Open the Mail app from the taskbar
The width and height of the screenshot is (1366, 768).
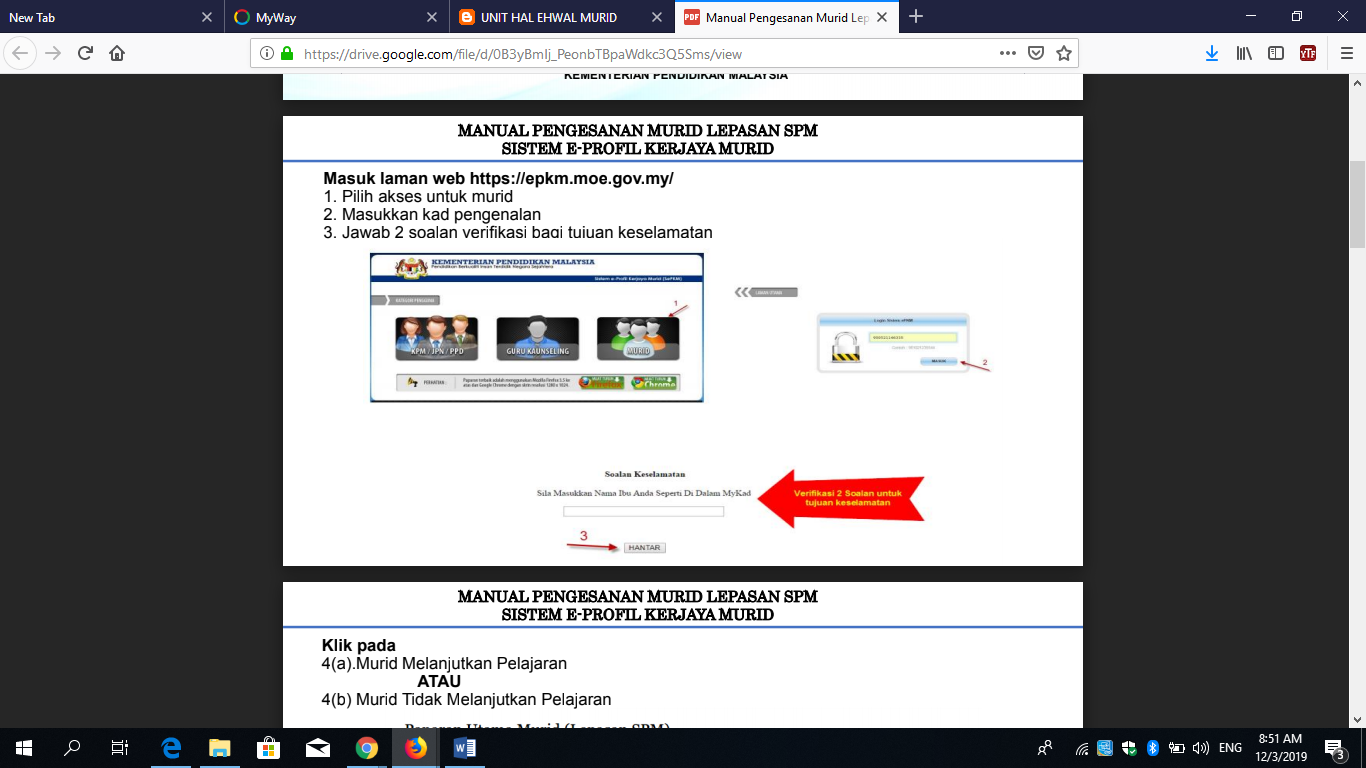pos(318,747)
